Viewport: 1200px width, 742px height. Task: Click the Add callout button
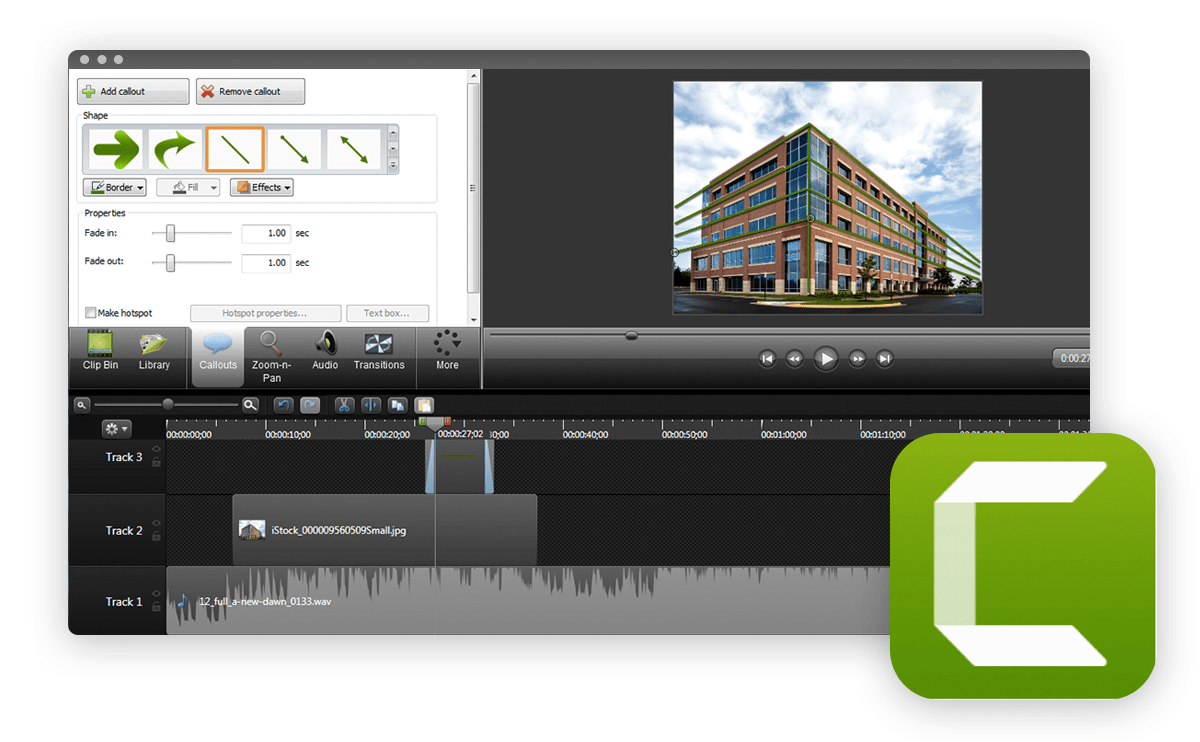coord(133,91)
